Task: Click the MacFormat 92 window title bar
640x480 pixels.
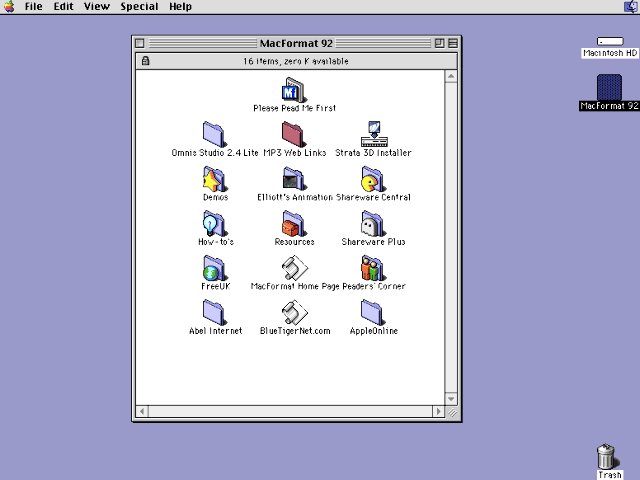Action: 296,43
